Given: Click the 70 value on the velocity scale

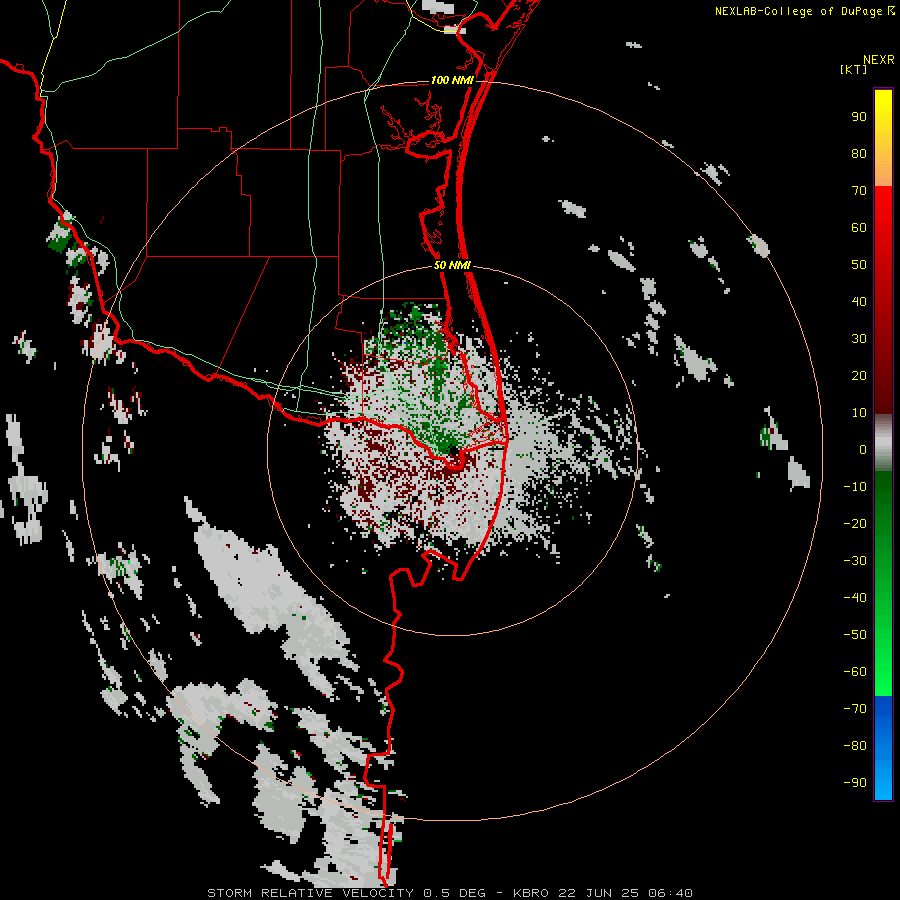Looking at the screenshot, I should 859,191.
